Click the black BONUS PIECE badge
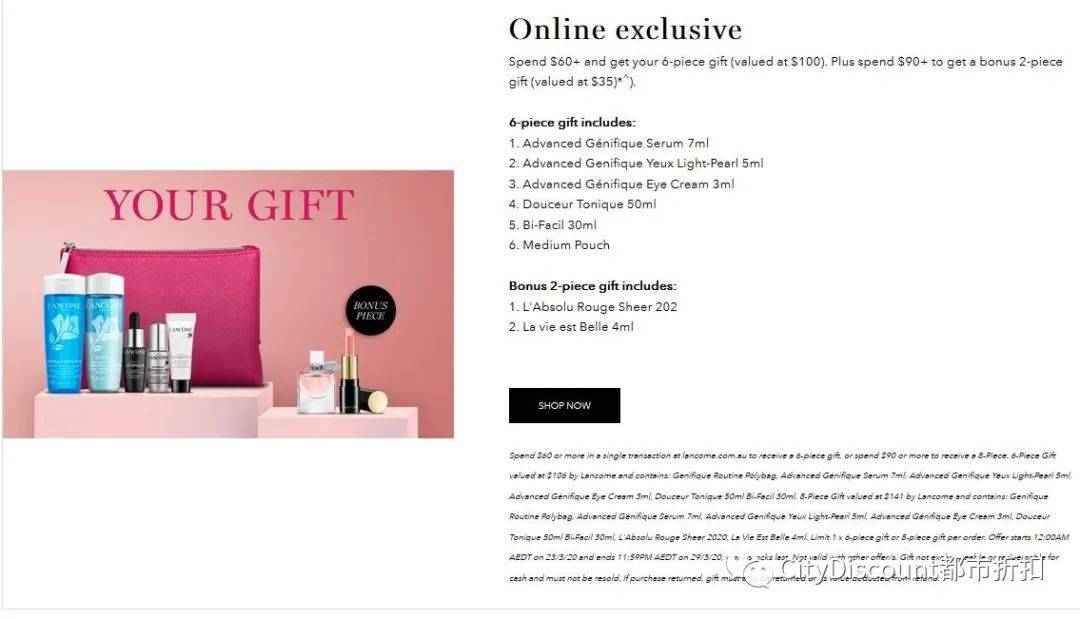The width and height of the screenshot is (1080, 619). (x=371, y=311)
